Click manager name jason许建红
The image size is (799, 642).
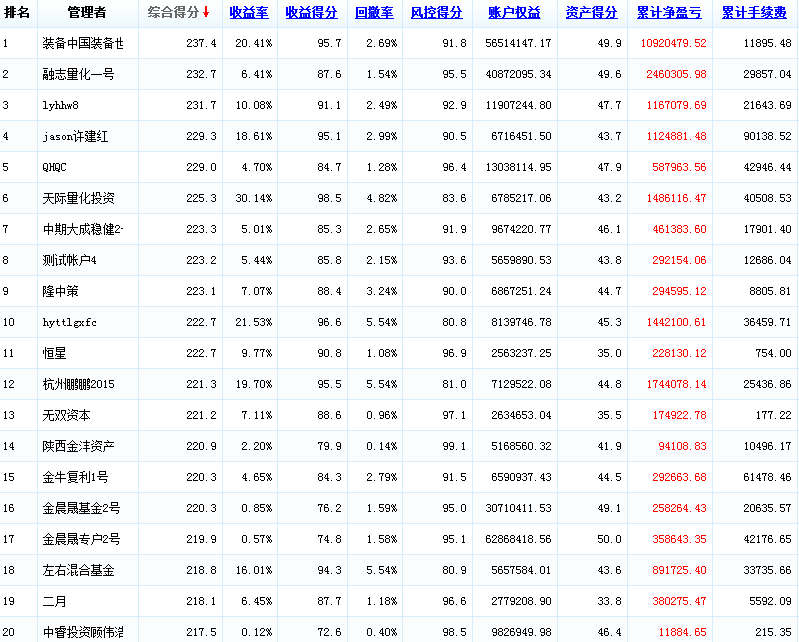(81, 137)
